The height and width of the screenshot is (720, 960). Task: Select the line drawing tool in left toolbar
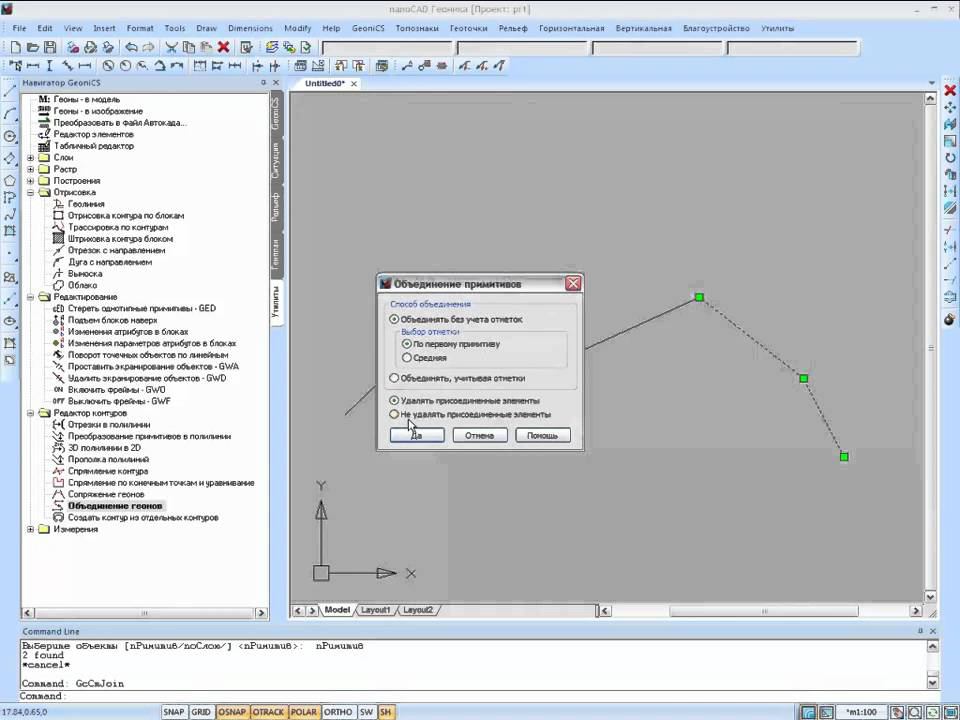10,92
